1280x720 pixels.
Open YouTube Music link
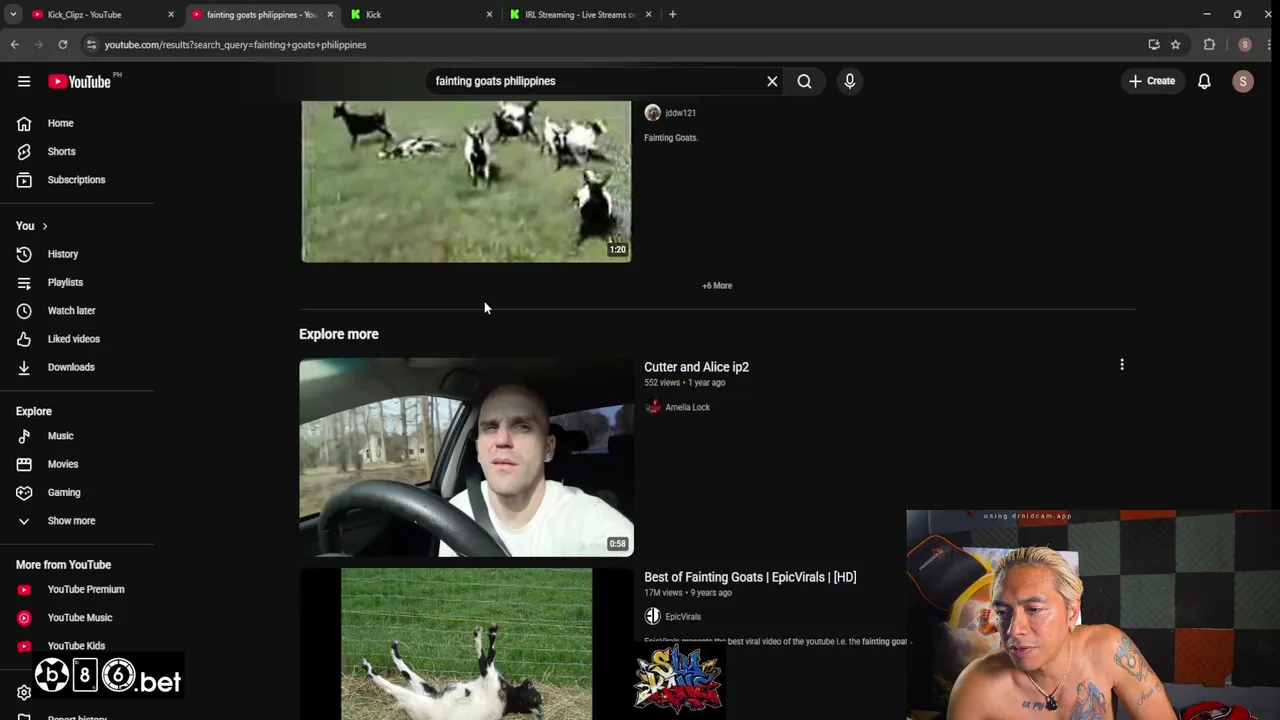pyautogui.click(x=79, y=618)
